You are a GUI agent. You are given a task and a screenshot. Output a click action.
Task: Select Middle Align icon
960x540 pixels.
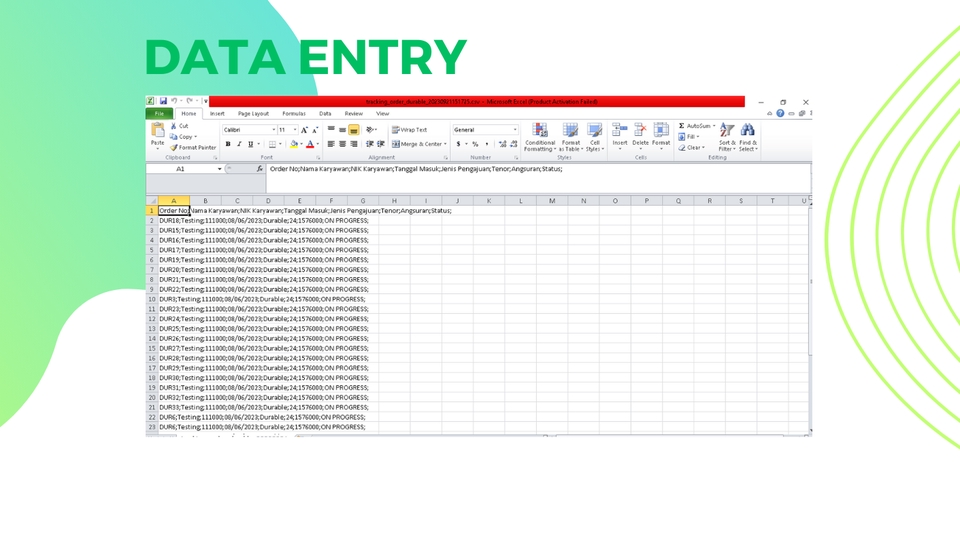tap(342, 130)
